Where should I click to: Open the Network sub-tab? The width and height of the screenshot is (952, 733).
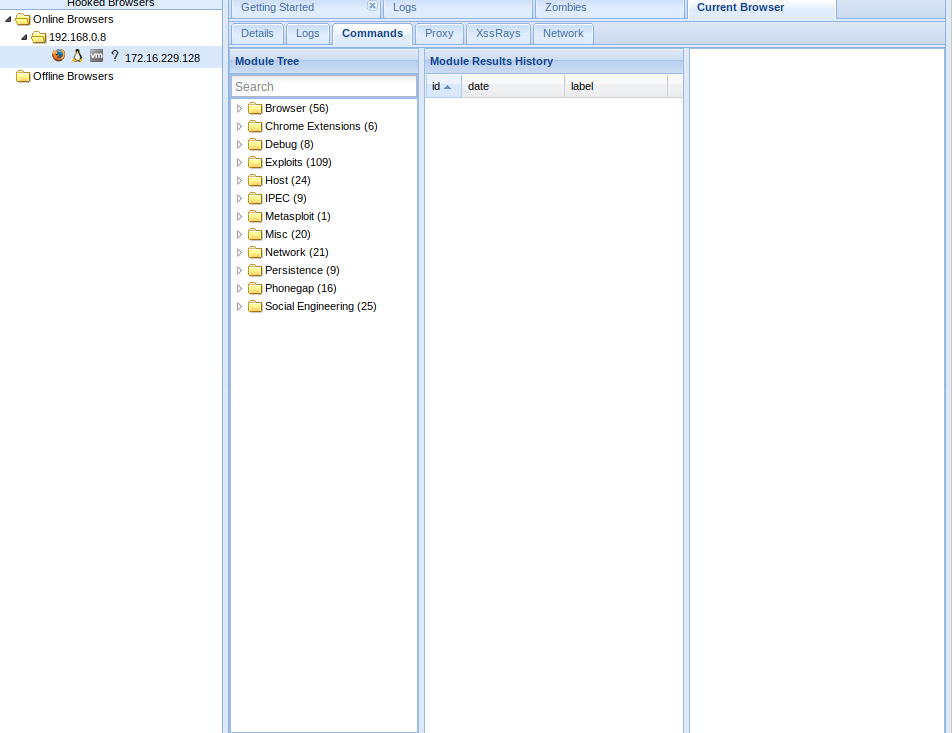tap(563, 34)
